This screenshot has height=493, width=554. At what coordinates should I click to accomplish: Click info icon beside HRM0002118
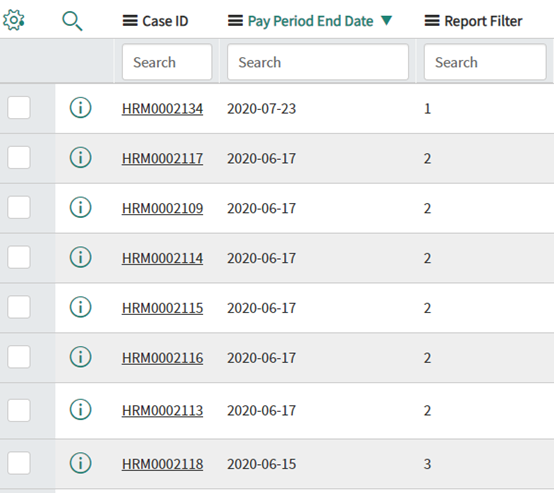coord(81,463)
